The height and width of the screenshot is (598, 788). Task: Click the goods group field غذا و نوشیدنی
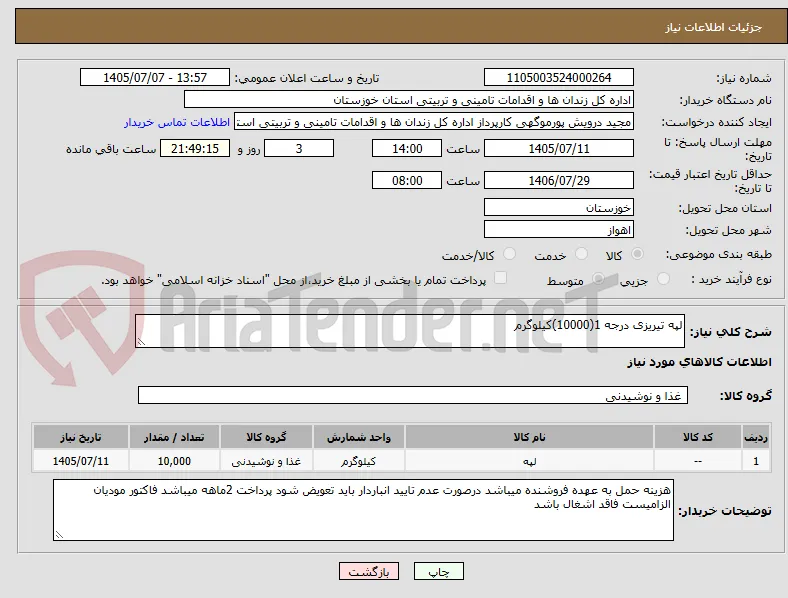tap(413, 395)
